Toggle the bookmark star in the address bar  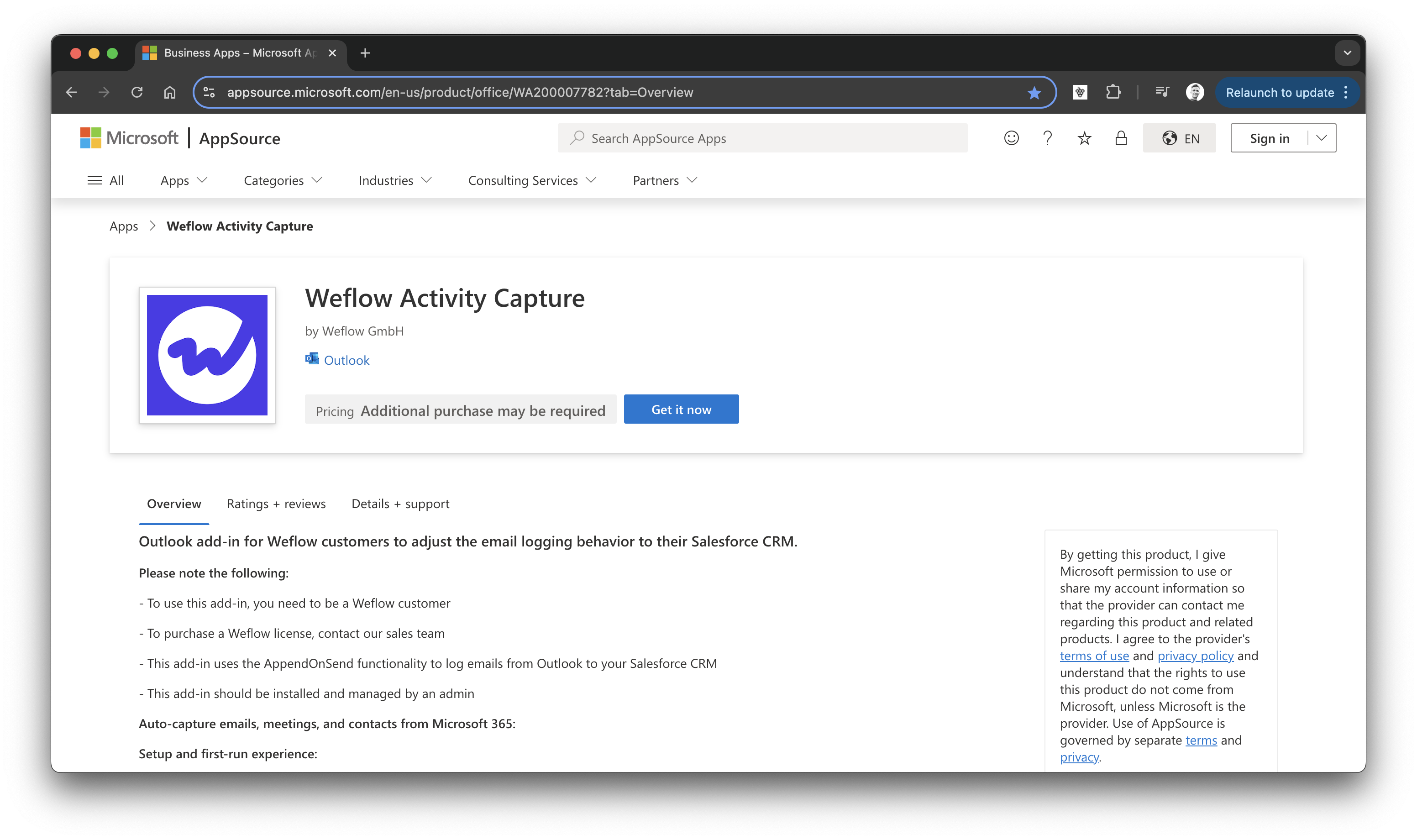click(1034, 92)
